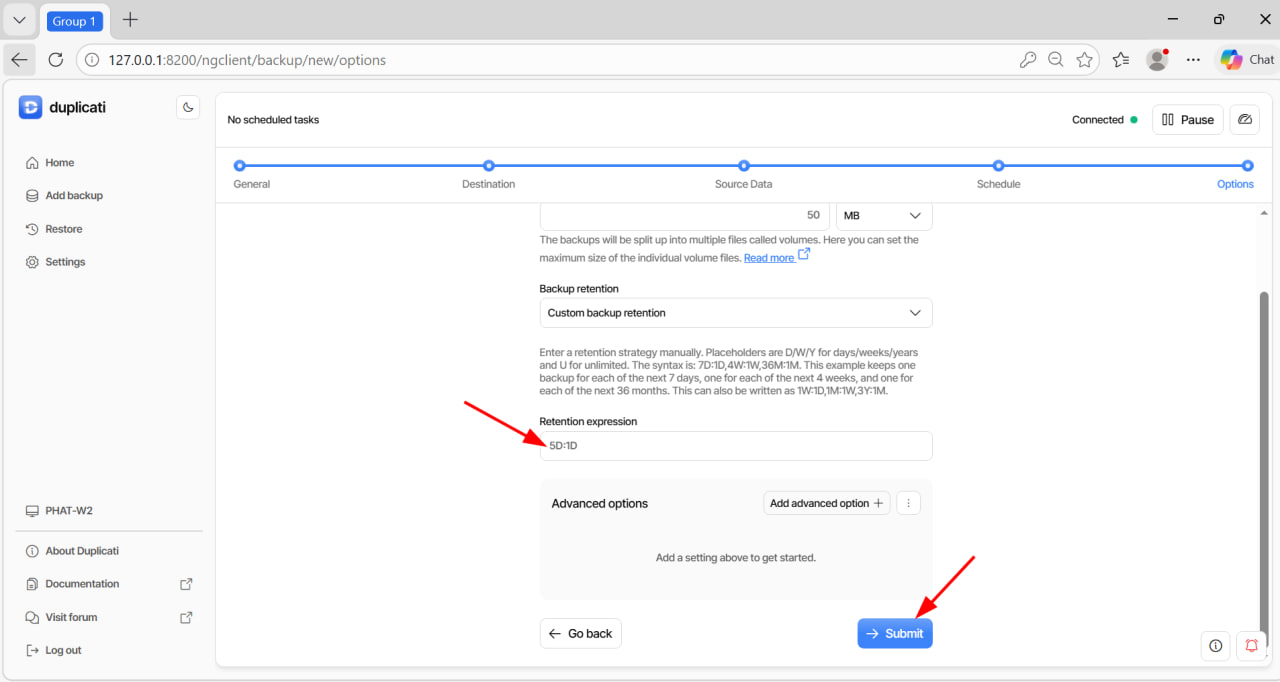Click the Duplicati logo icon
Viewport: 1280px width, 682px height.
coord(31,108)
